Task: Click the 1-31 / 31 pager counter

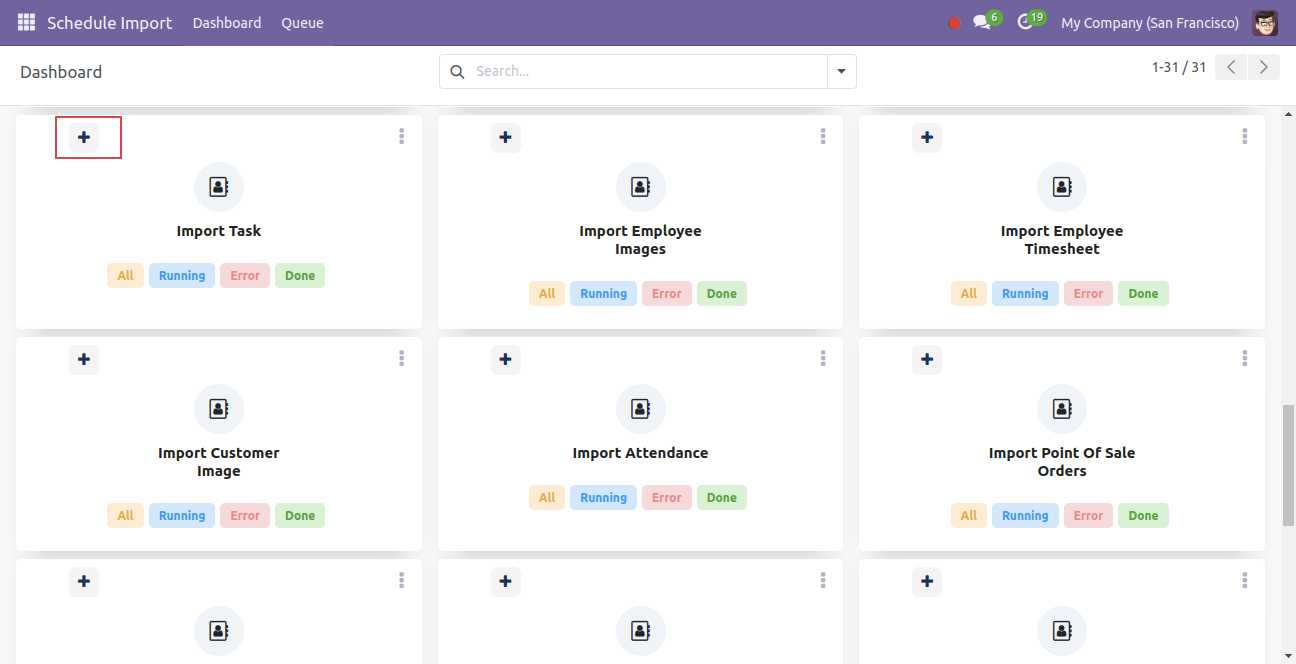Action: tap(1179, 67)
